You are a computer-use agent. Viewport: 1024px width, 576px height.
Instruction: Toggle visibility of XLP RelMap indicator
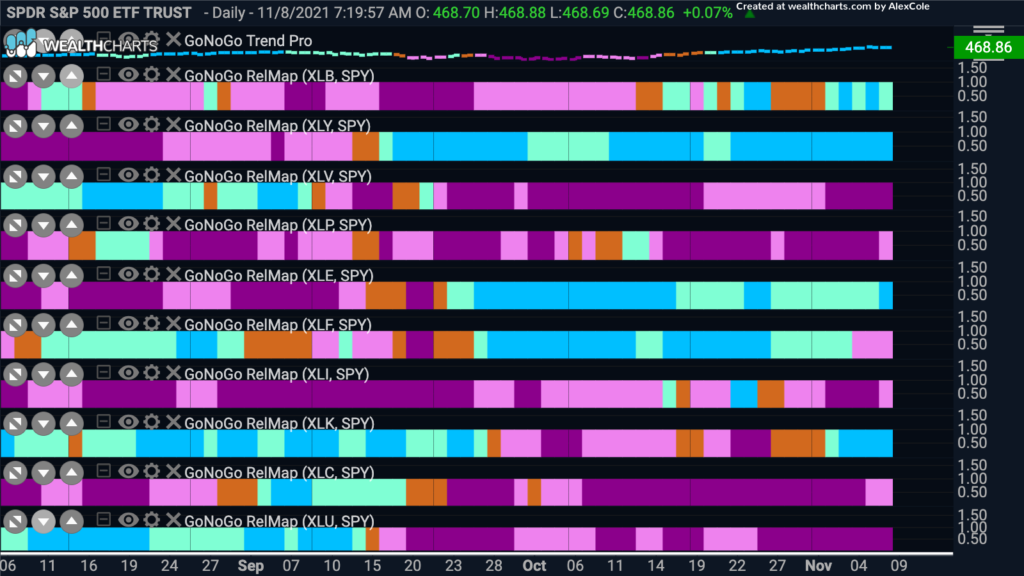[x=128, y=224]
